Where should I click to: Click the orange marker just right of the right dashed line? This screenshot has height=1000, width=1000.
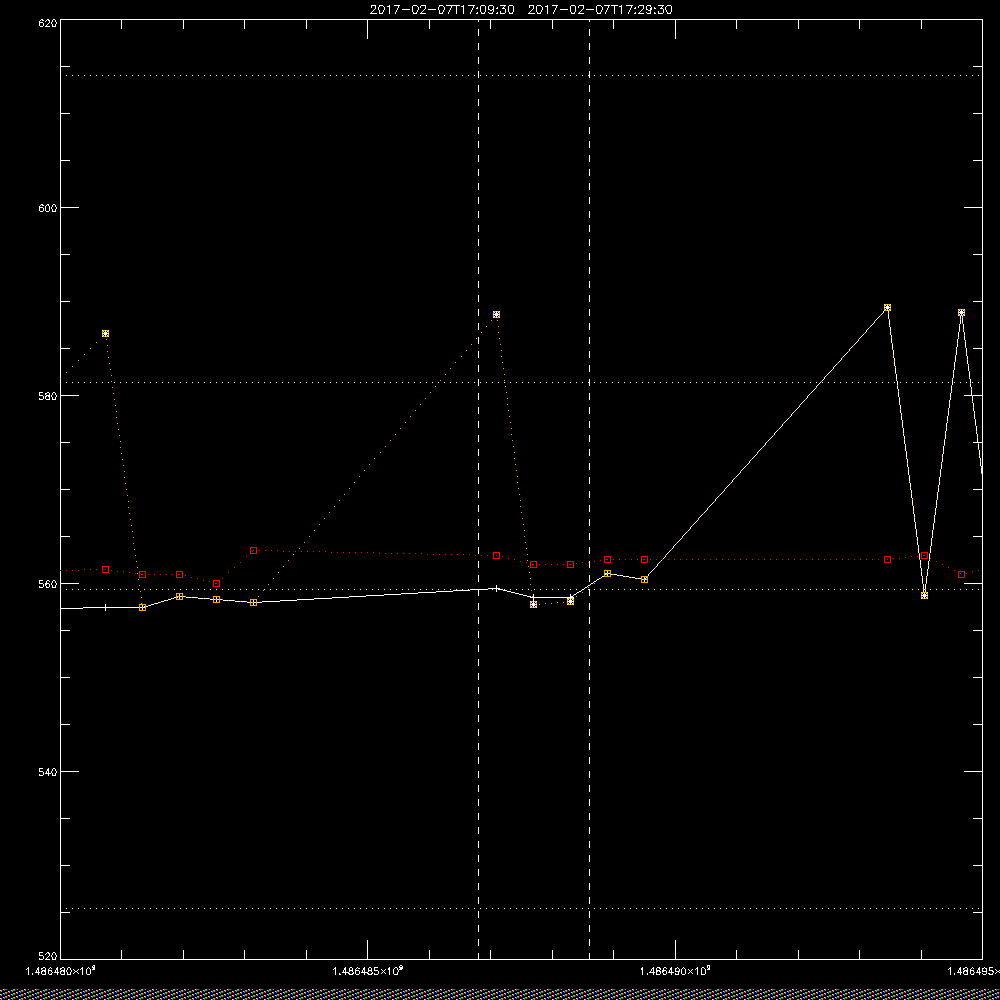click(x=607, y=573)
